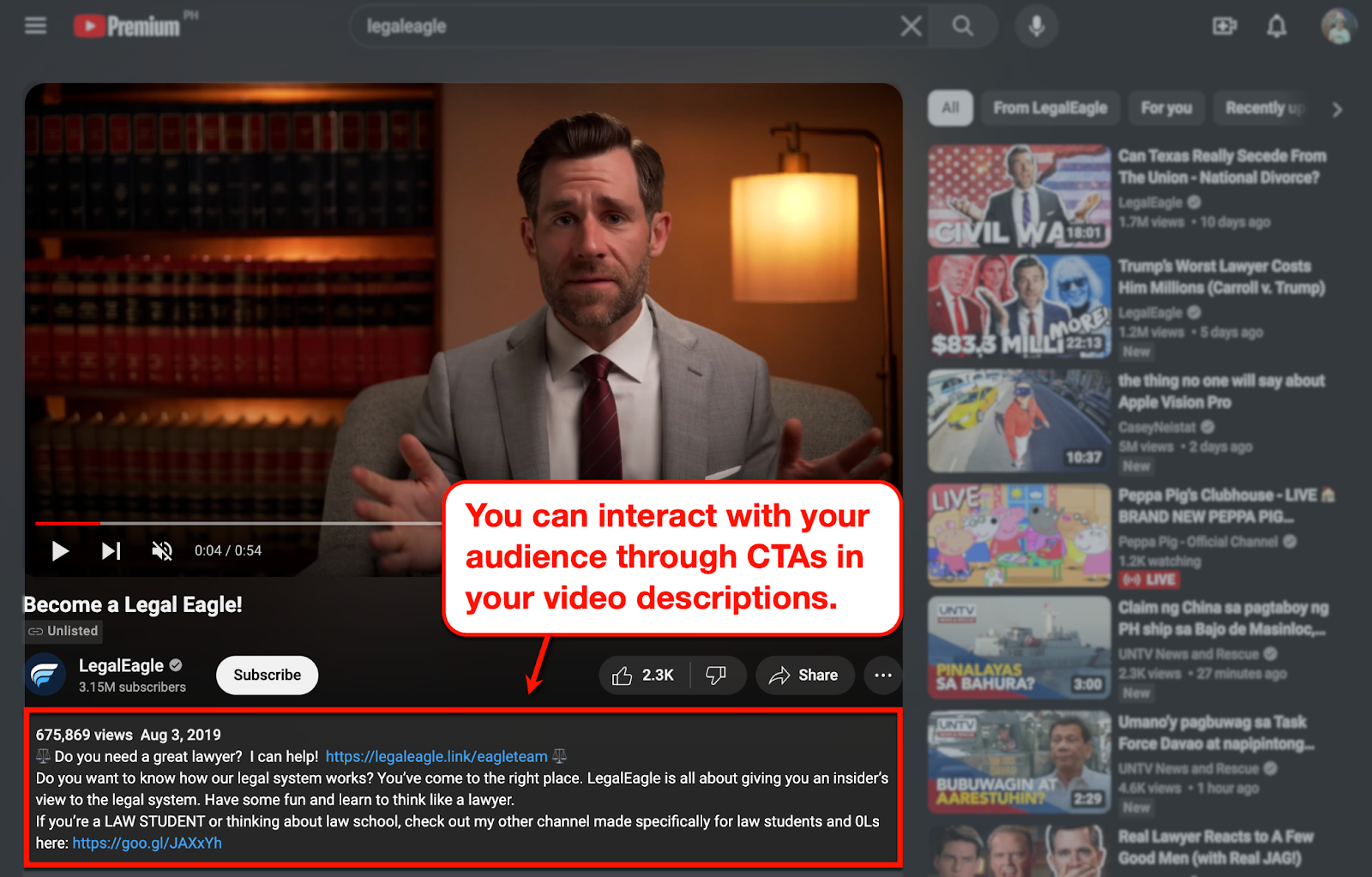Screen dimensions: 1372x877
Task: Open Peppa Pig's Clubhouse LIVE title
Action: tap(1226, 506)
